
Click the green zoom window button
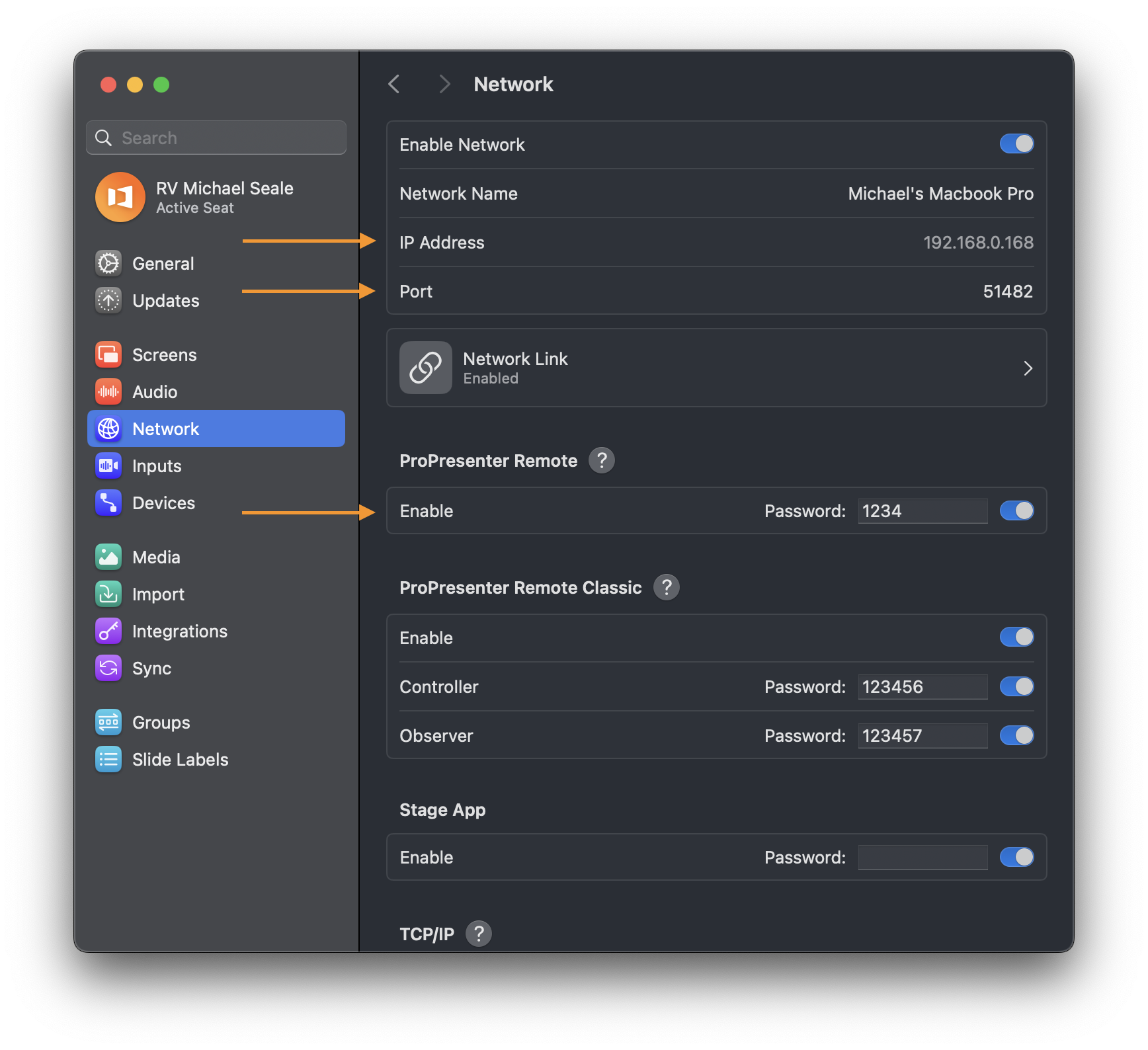coord(161,85)
